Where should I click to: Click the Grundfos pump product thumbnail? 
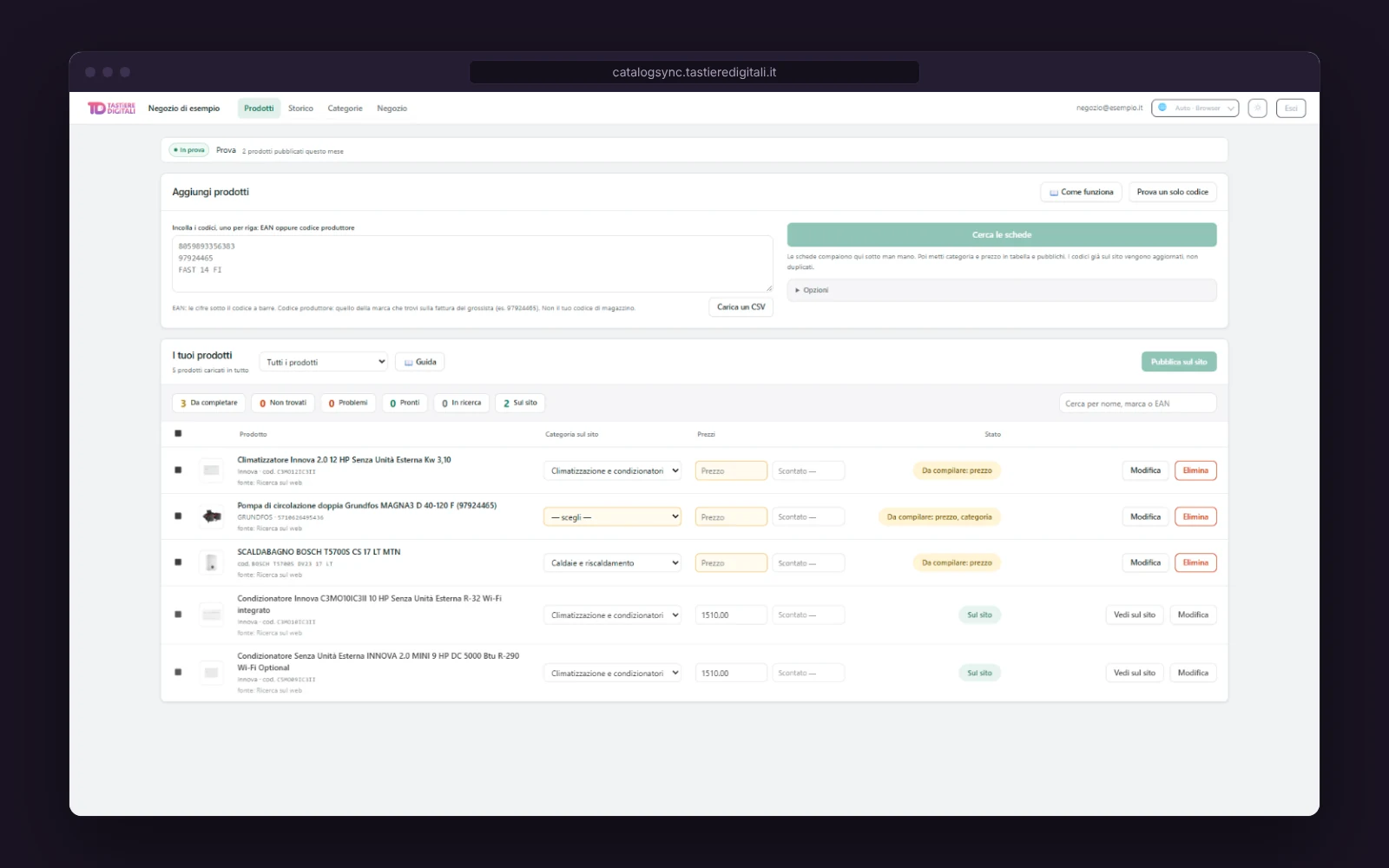click(212, 516)
